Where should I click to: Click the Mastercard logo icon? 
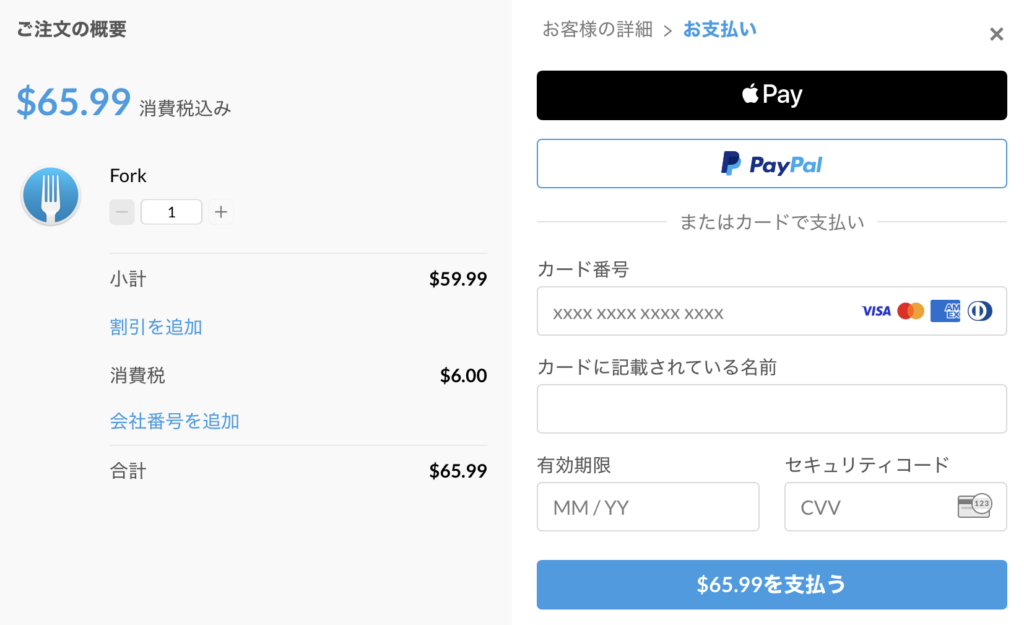click(x=911, y=311)
